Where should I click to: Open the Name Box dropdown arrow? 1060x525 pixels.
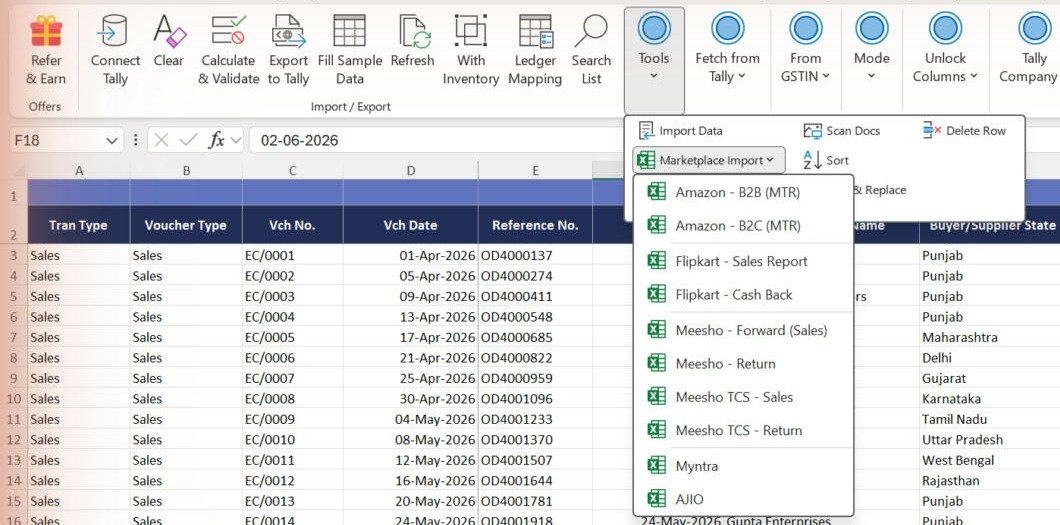[112, 141]
